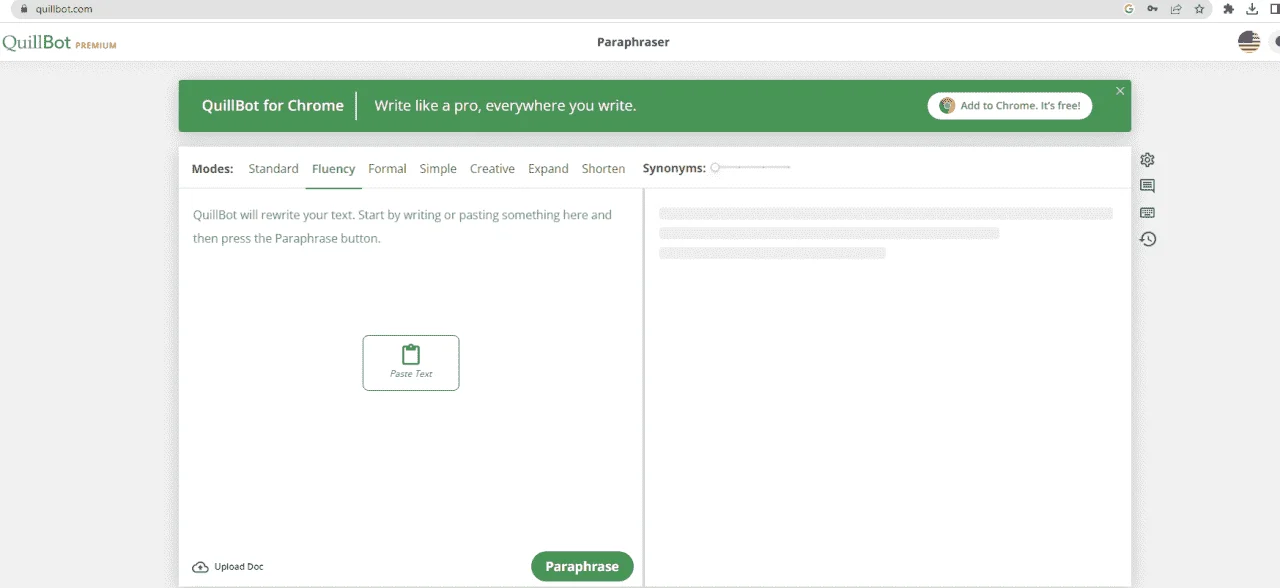1280x588 pixels.
Task: Click the Google icon in address bar
Action: (1129, 9)
